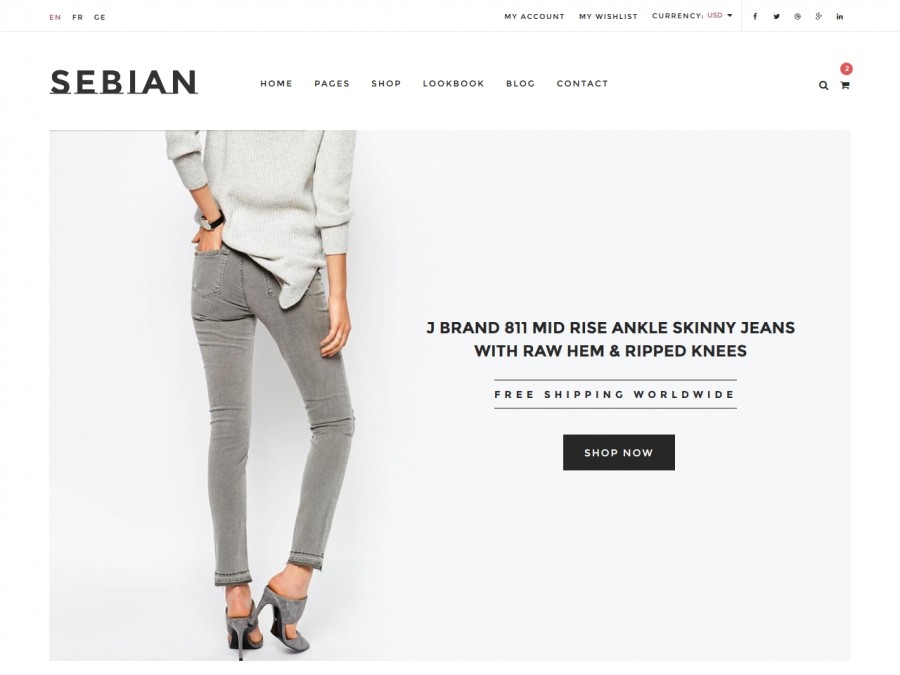Open My Account link

click(x=534, y=17)
